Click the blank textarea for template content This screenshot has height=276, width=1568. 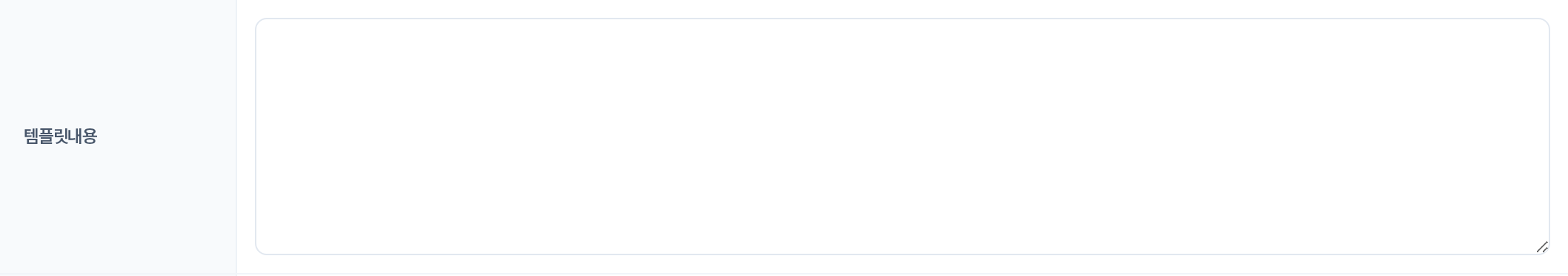[x=902, y=137]
